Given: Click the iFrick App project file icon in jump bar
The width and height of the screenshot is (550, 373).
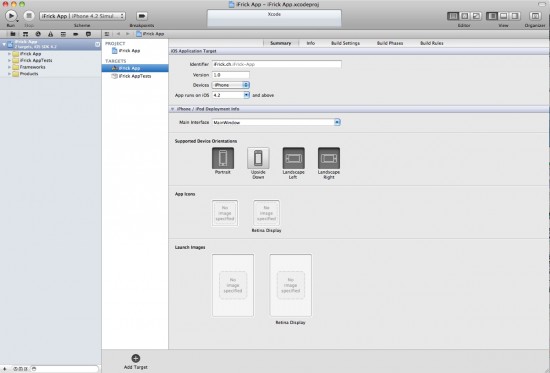Looking at the screenshot, I should (x=139, y=34).
